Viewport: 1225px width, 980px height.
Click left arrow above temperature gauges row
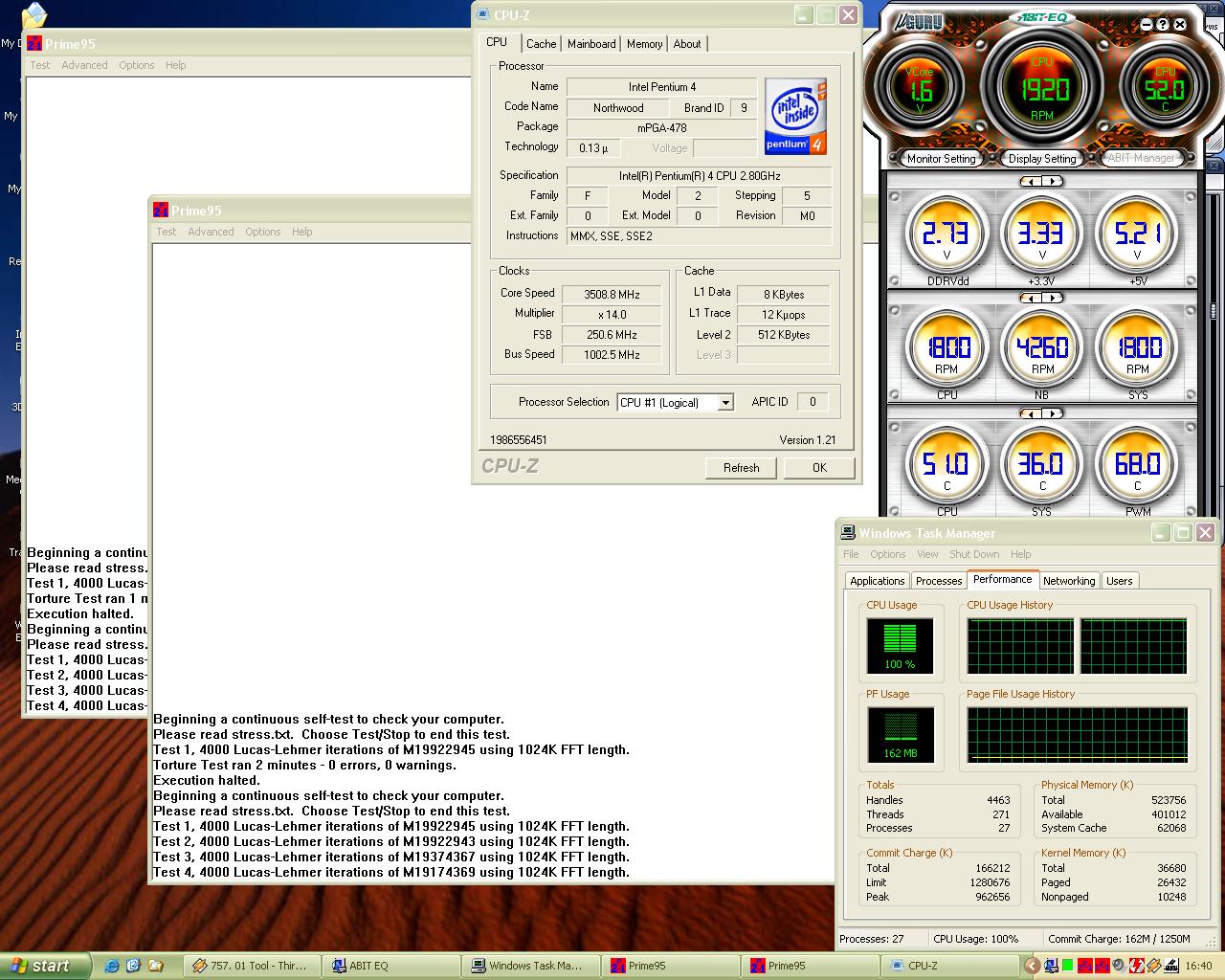coord(1031,413)
